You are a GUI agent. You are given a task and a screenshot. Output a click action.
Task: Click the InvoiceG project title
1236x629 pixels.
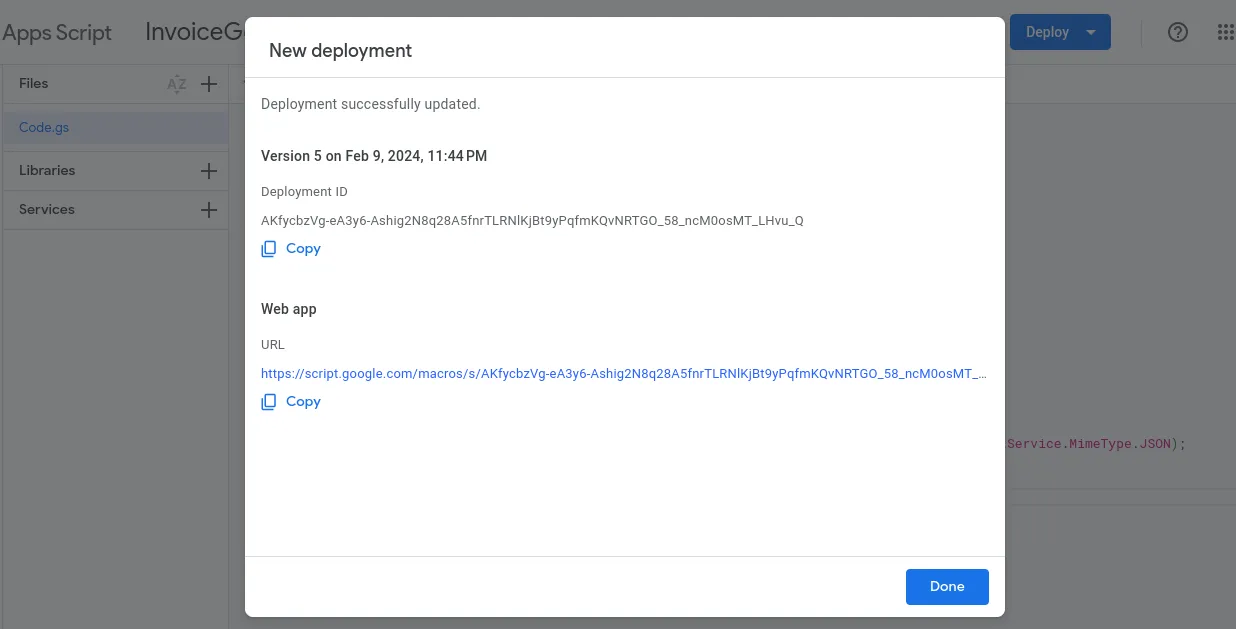(196, 32)
